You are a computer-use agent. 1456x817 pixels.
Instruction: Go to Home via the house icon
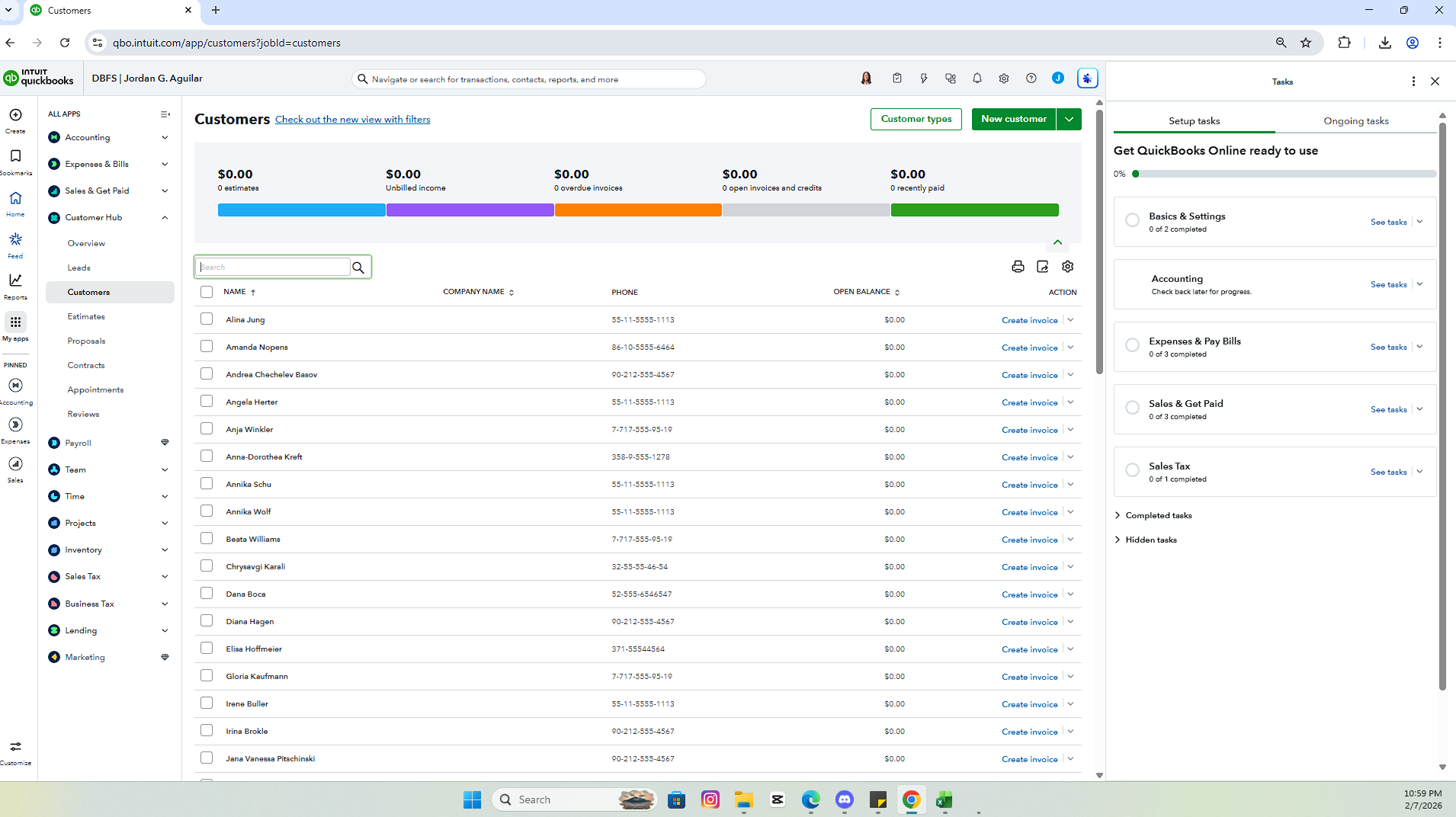pyautogui.click(x=15, y=198)
